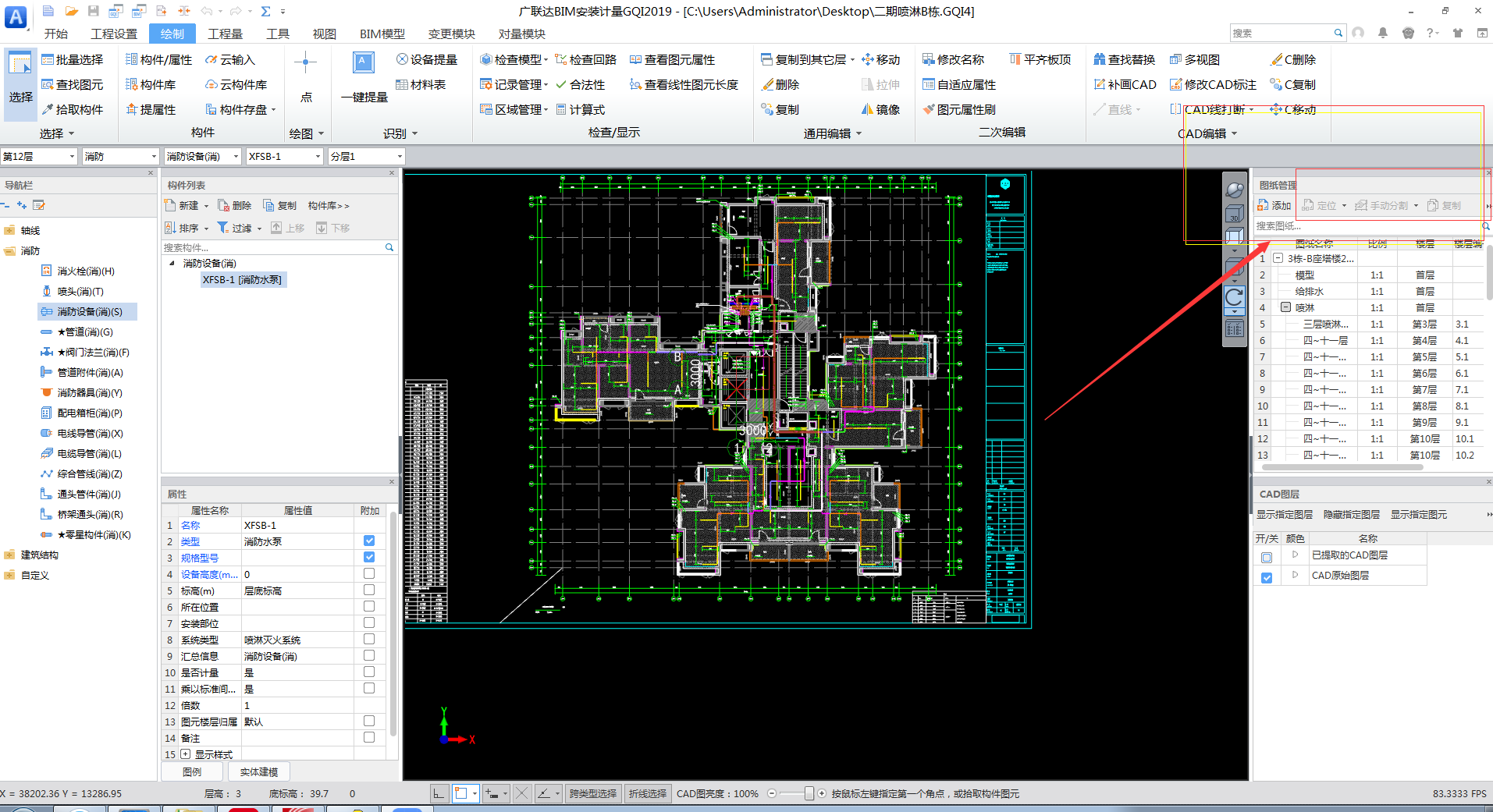Click 设备提量 equipment quantity tool
Image resolution: width=1493 pixels, height=812 pixels.
(427, 60)
